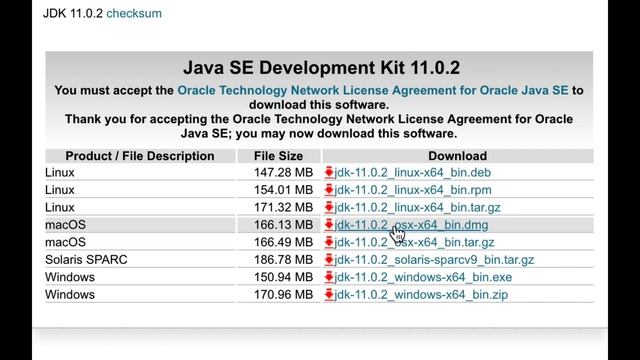Image resolution: width=640 pixels, height=360 pixels.
Task: Click the Windows cell in the 150.94 MB row
Action: coord(140,277)
